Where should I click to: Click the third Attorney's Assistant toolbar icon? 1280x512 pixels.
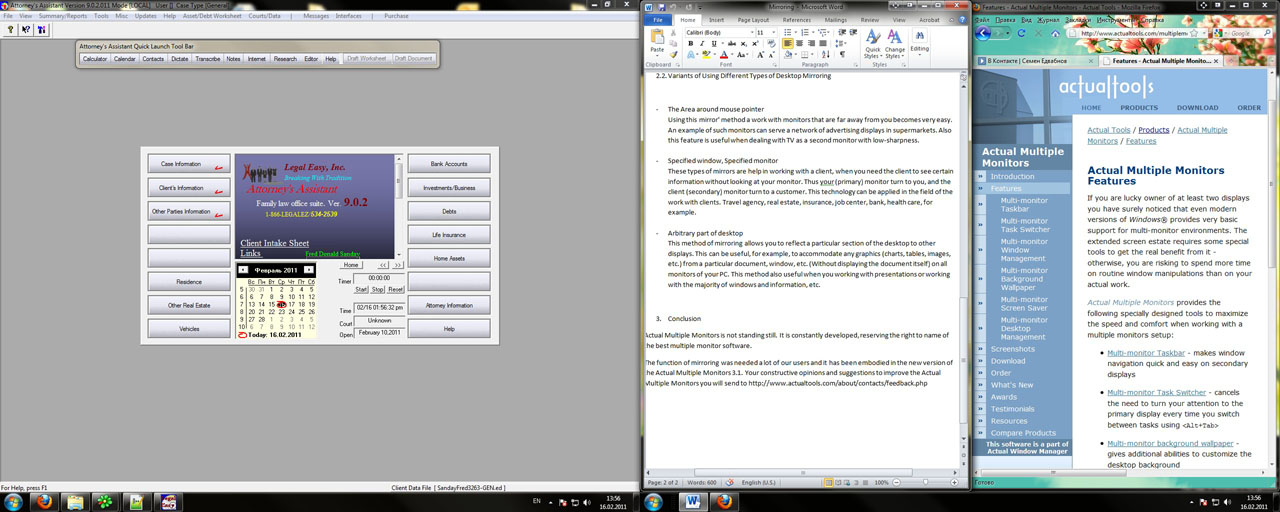pyautogui.click(x=42, y=30)
